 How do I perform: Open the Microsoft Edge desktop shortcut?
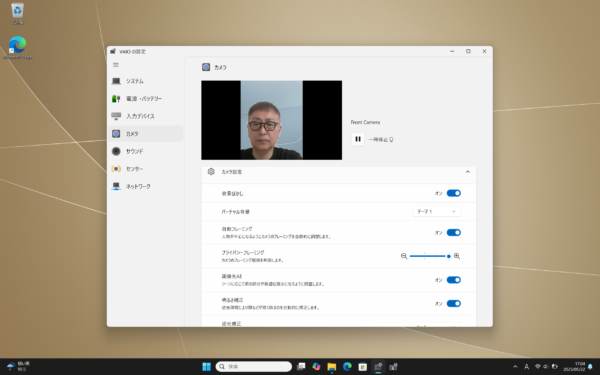pyautogui.click(x=17, y=47)
